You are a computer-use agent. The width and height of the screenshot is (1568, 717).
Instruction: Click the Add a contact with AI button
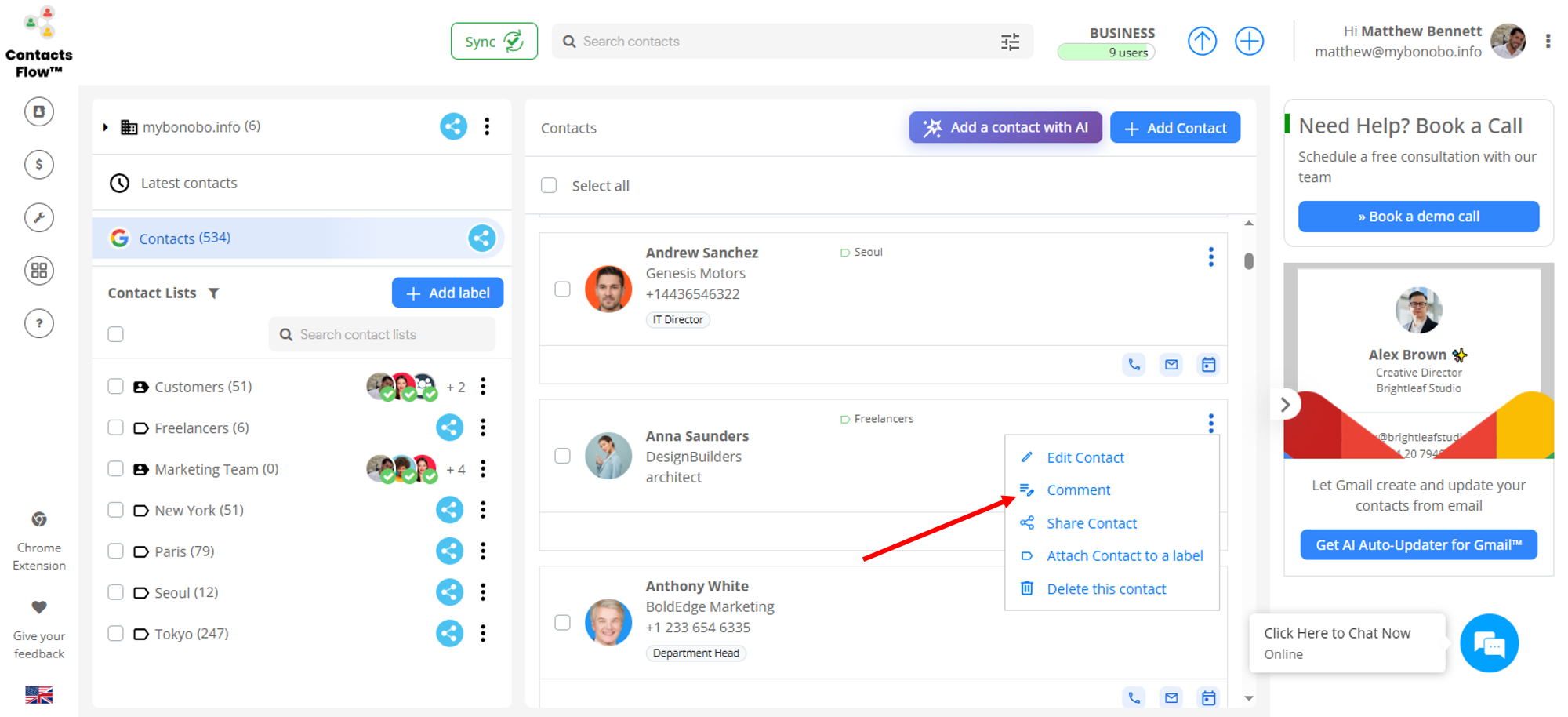click(x=1005, y=127)
